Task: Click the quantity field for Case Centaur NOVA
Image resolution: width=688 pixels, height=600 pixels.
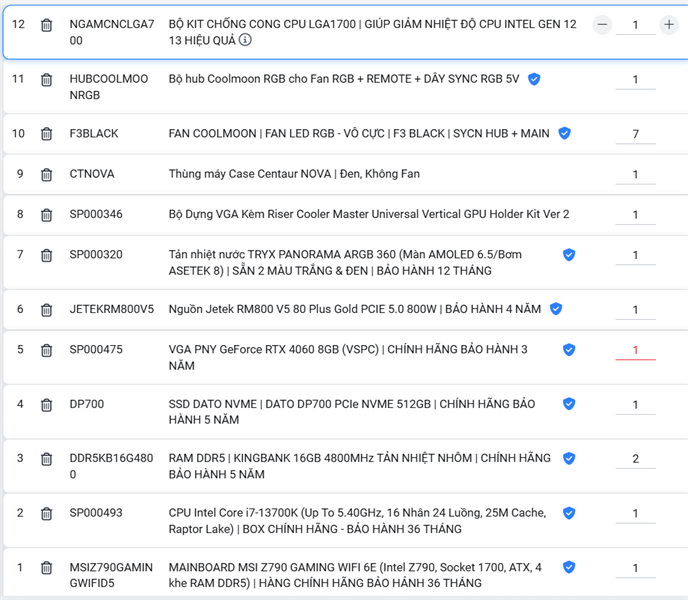Action: click(635, 175)
